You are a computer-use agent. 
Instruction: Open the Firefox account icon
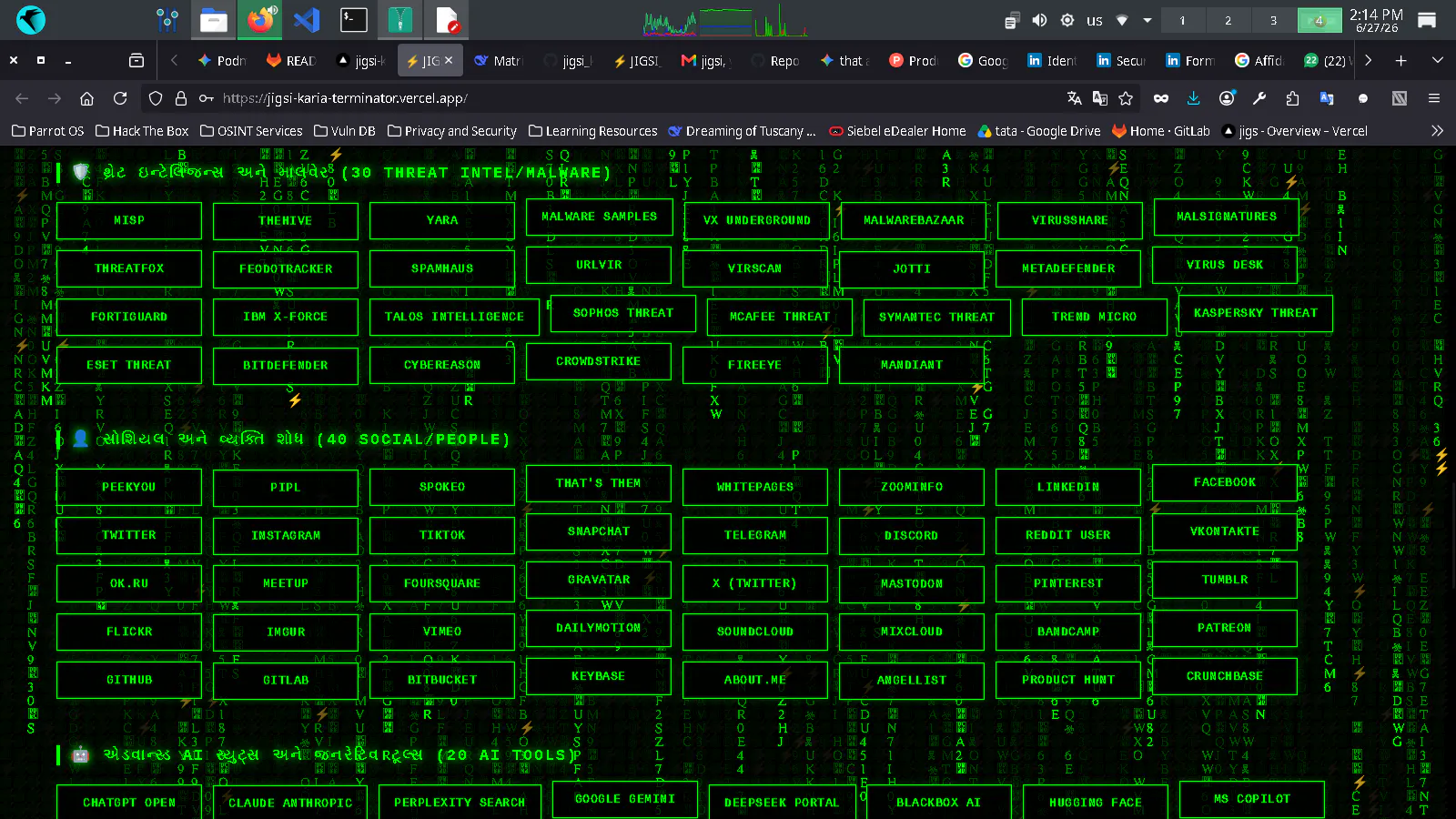[1227, 98]
